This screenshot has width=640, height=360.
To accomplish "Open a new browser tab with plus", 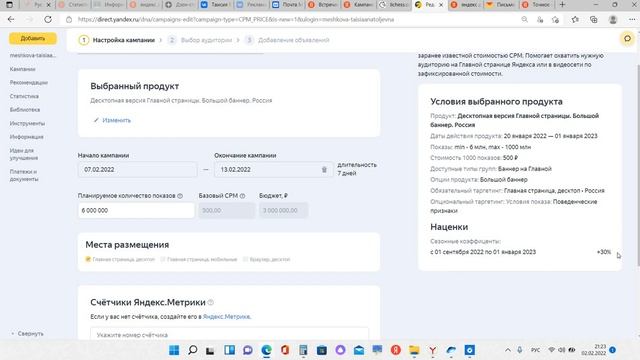I will 562,4.
